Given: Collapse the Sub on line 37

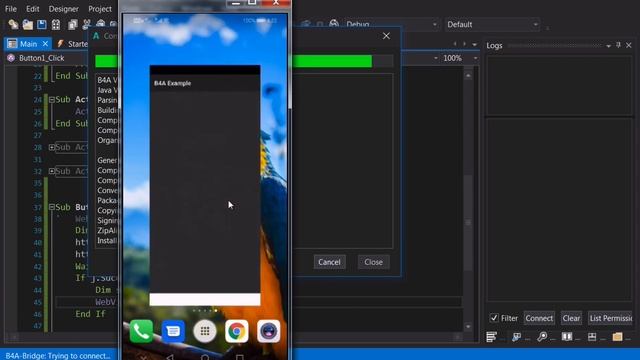Looking at the screenshot, I should pos(52,207).
